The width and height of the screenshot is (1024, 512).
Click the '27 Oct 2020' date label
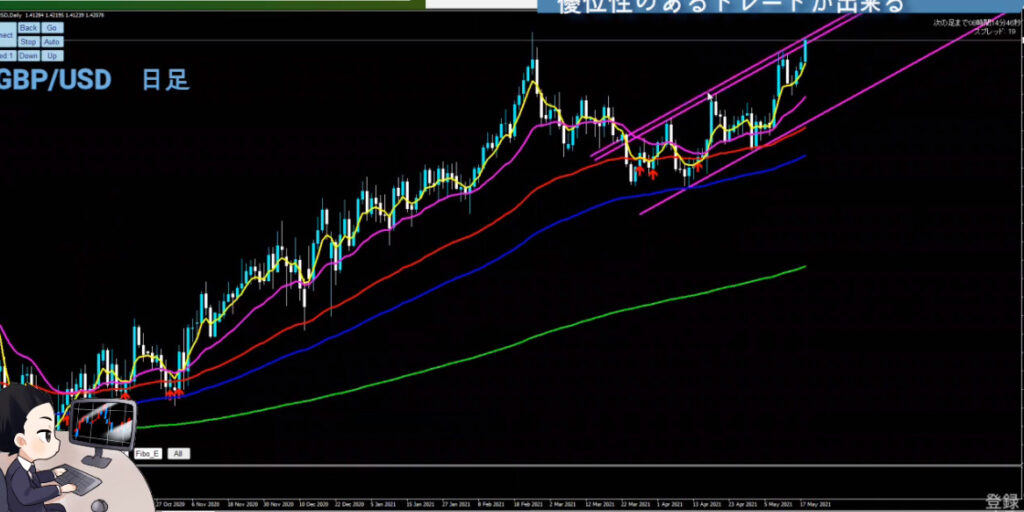point(172,504)
